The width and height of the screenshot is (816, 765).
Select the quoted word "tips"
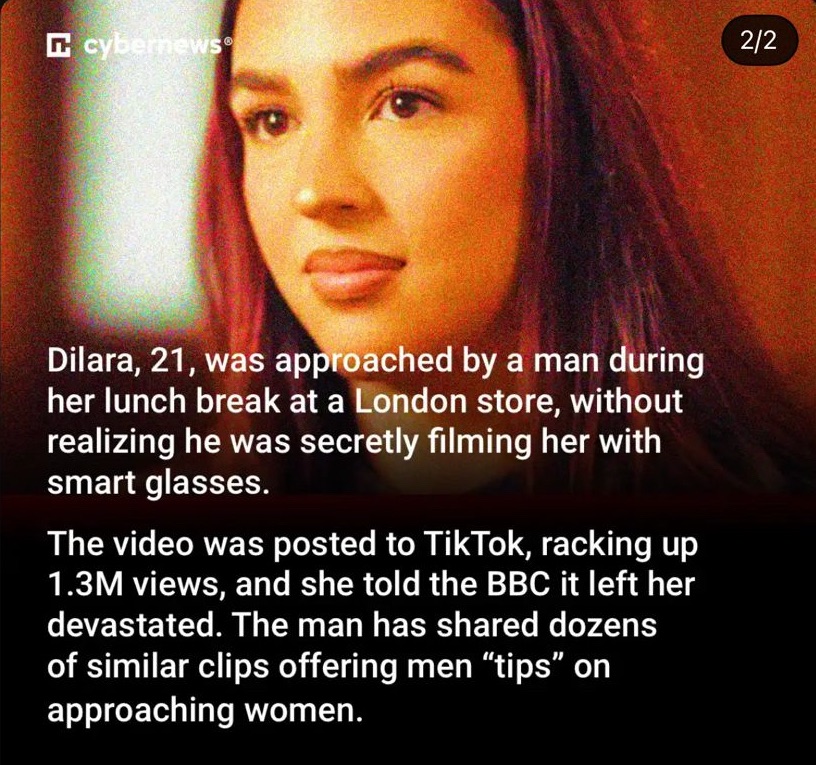522,668
